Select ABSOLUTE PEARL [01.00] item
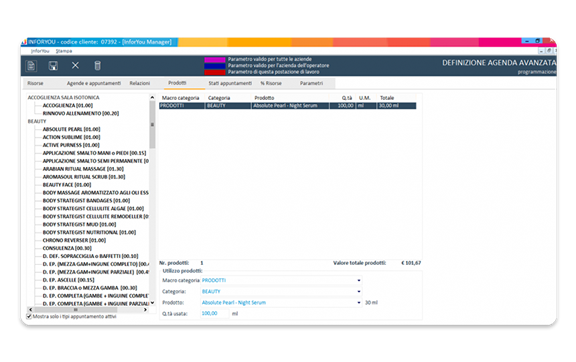Viewport: 576px width, 362px height. [71, 129]
